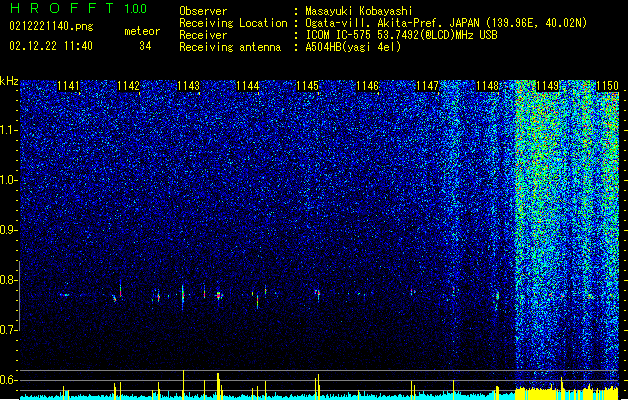This screenshot has height=400, width=629.
Task: Click the Observer label
Action: tap(203, 11)
